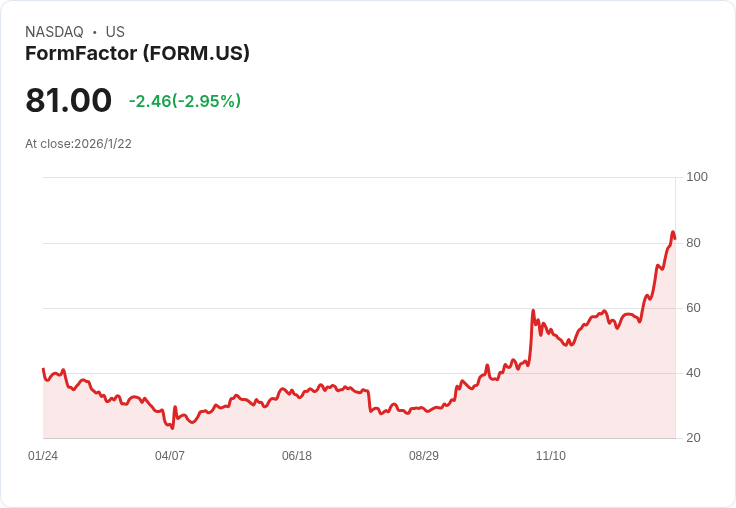Click the chart's lowest dip near 04/07

click(172, 428)
